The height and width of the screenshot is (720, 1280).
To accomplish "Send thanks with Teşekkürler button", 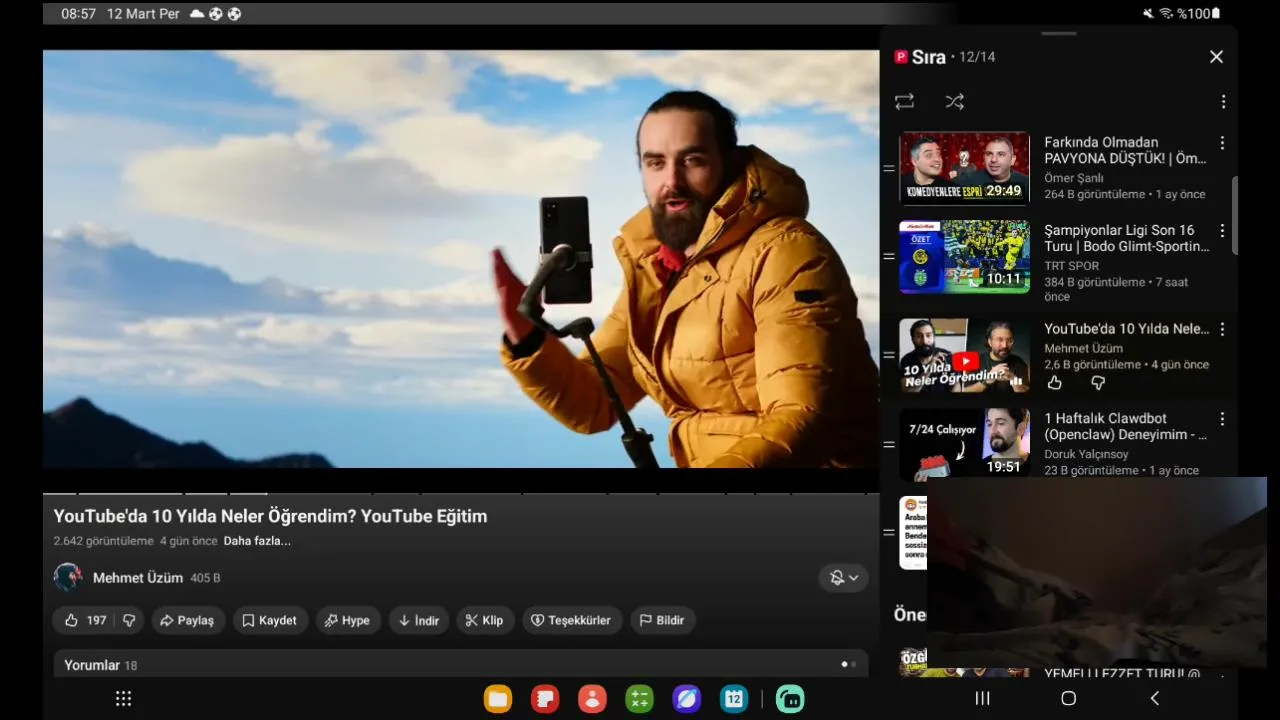I will [x=571, y=620].
